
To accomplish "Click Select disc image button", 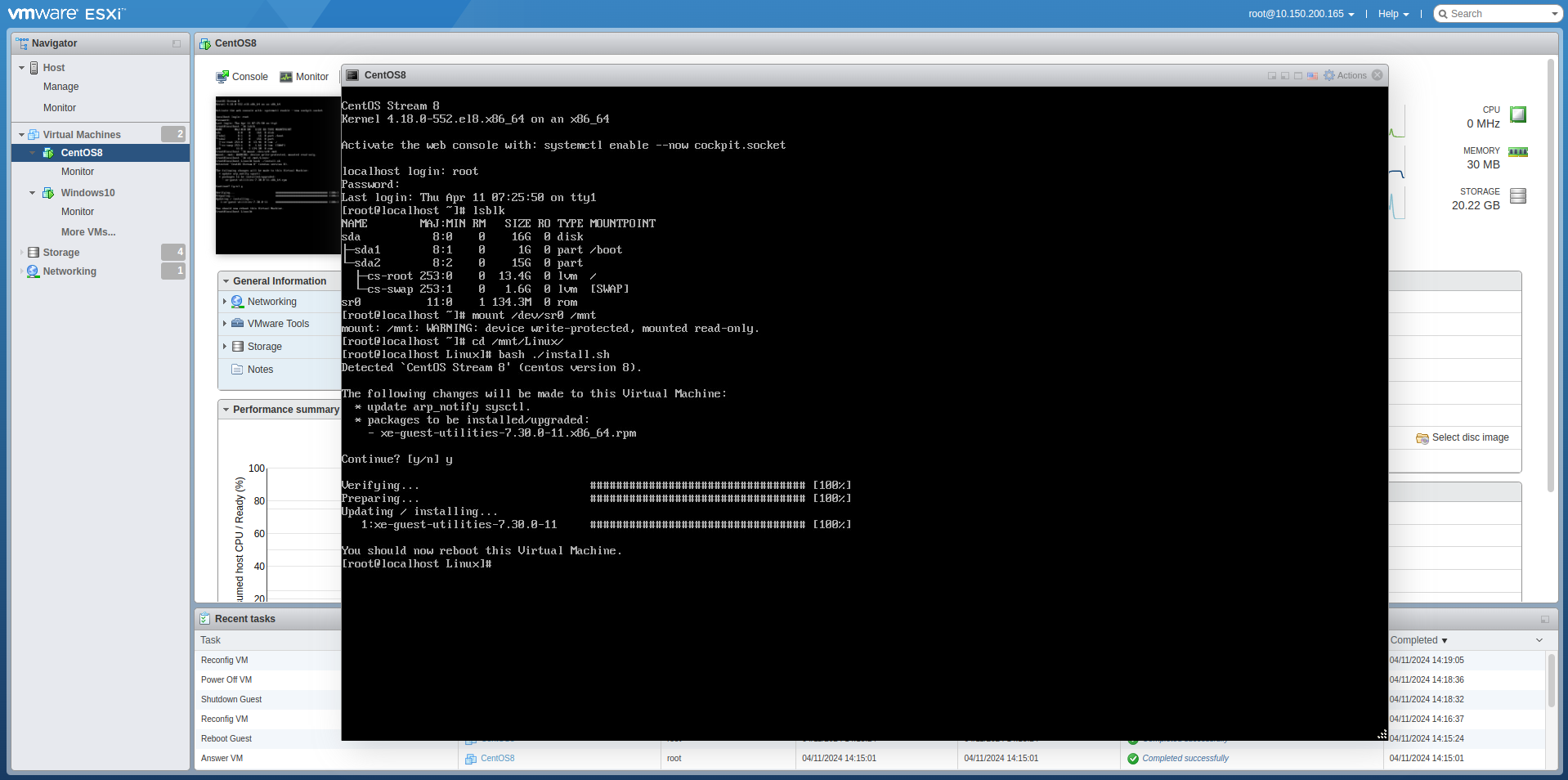I will click(1463, 438).
